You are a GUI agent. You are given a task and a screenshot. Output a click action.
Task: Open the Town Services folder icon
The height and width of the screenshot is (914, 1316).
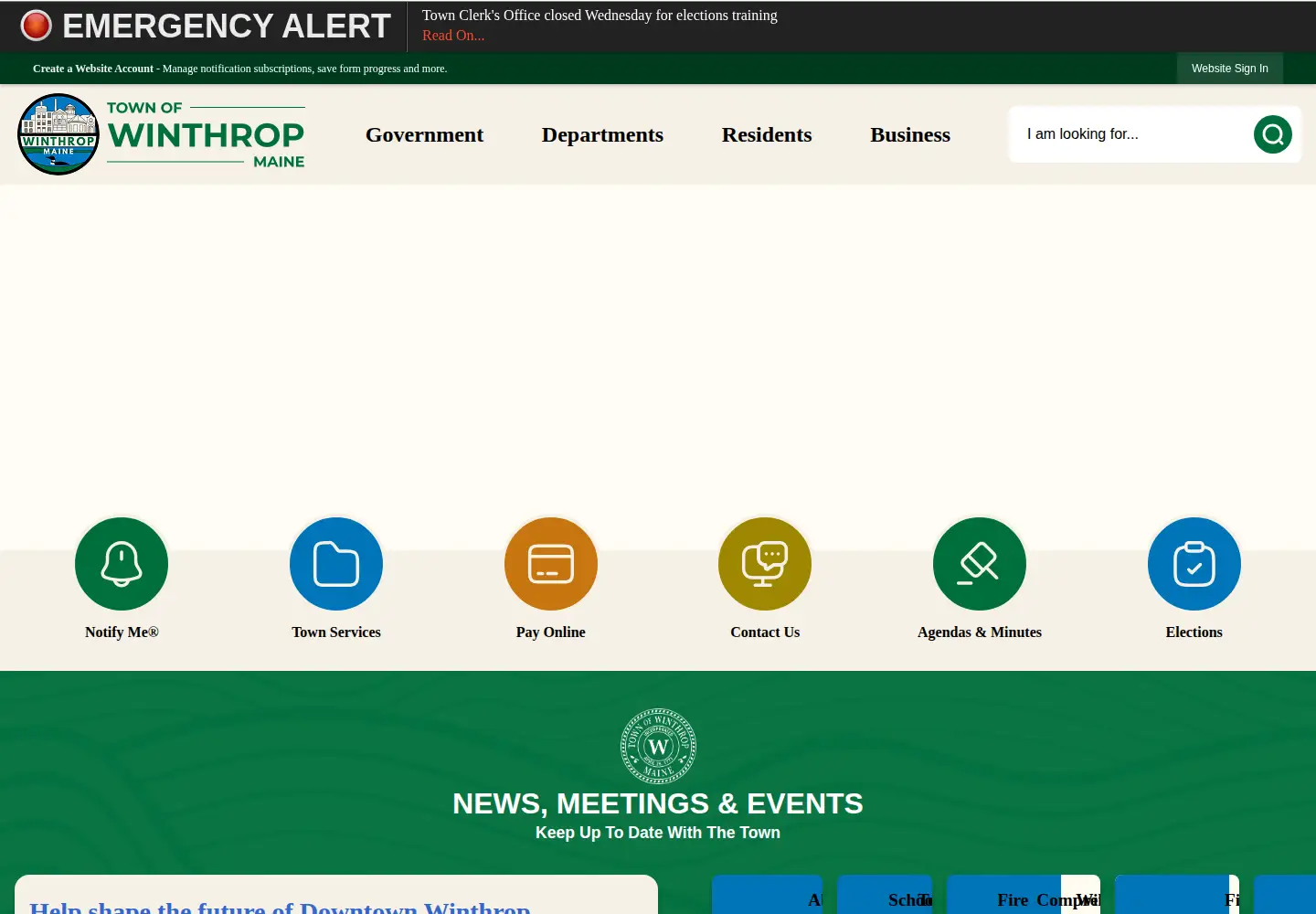pos(336,564)
